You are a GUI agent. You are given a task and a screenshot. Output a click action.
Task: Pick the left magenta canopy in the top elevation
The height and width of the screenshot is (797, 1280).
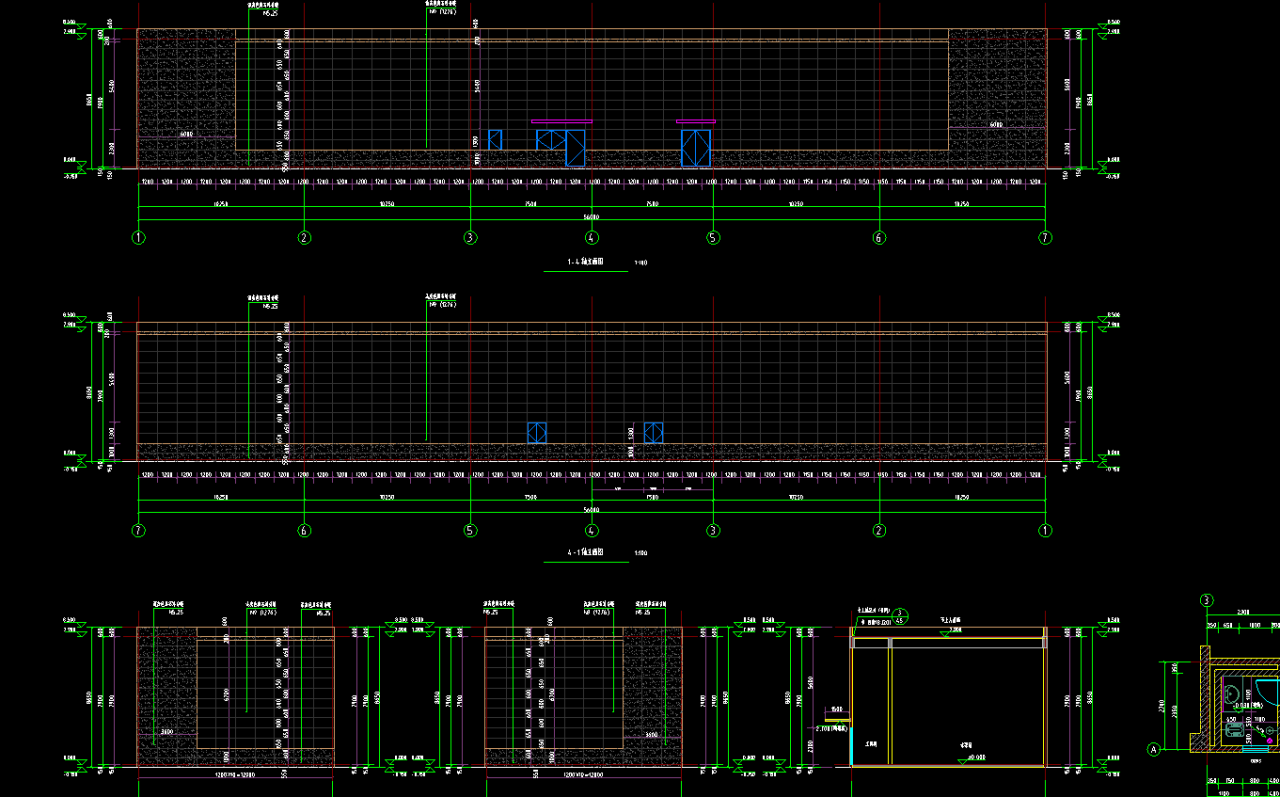tap(561, 121)
